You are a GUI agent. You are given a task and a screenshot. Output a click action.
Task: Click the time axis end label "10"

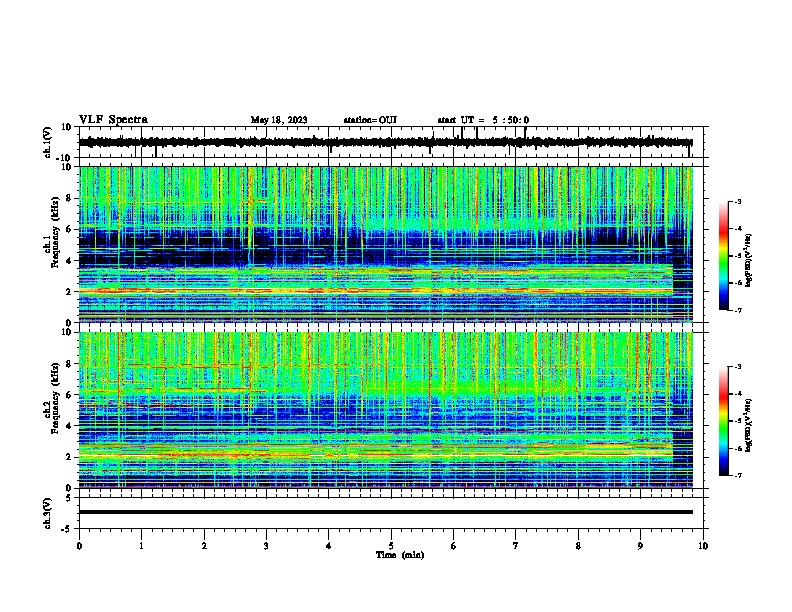[x=703, y=546]
